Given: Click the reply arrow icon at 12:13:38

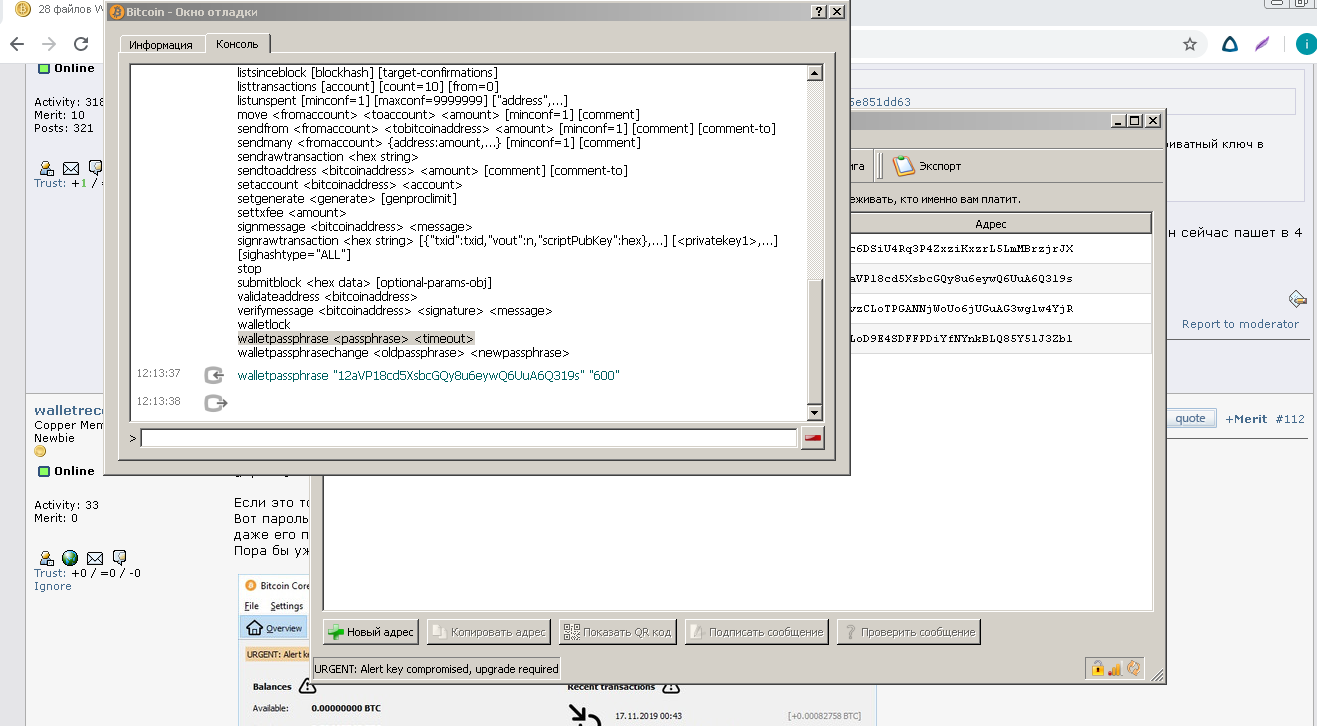Looking at the screenshot, I should point(215,403).
